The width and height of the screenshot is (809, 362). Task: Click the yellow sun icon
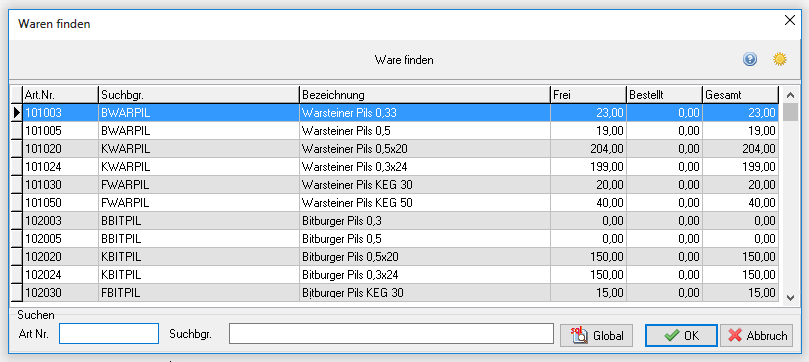pyautogui.click(x=780, y=60)
